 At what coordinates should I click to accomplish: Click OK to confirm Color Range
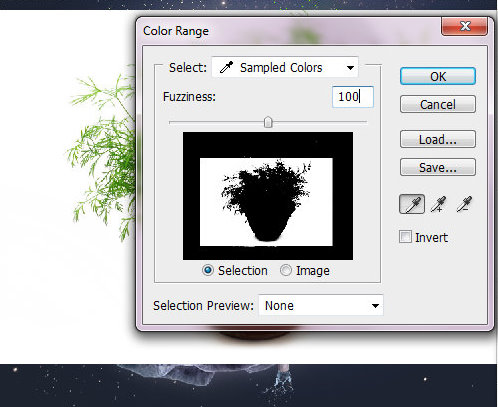(x=438, y=76)
